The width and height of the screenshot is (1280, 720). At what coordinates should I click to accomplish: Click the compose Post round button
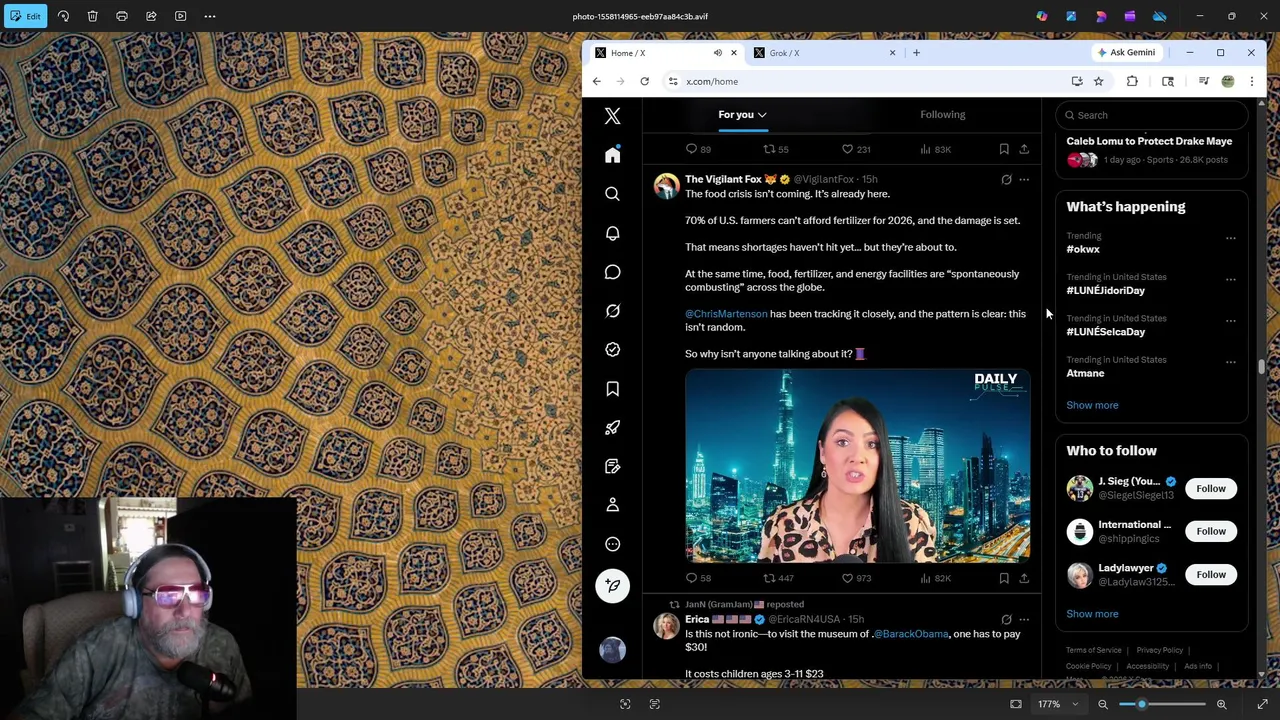pos(613,586)
